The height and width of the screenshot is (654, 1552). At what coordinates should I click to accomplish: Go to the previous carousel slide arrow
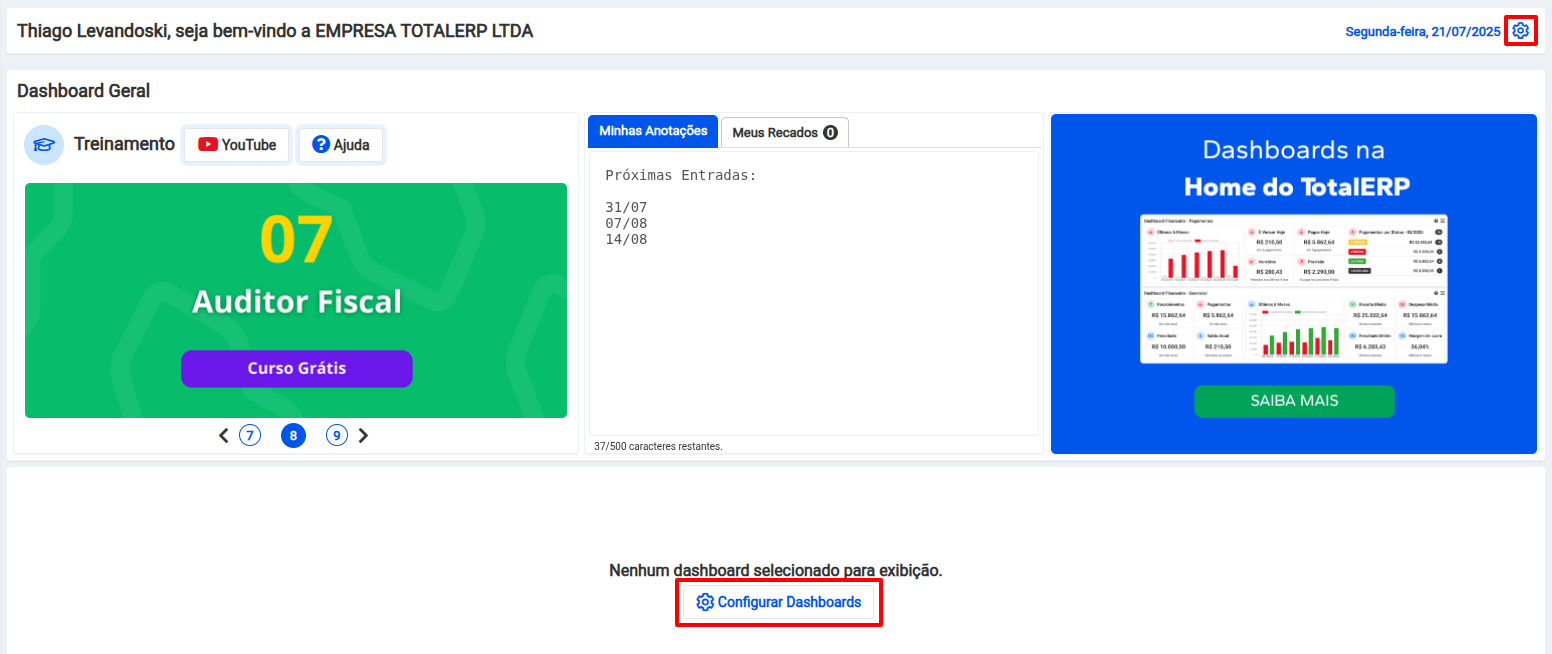pos(224,435)
